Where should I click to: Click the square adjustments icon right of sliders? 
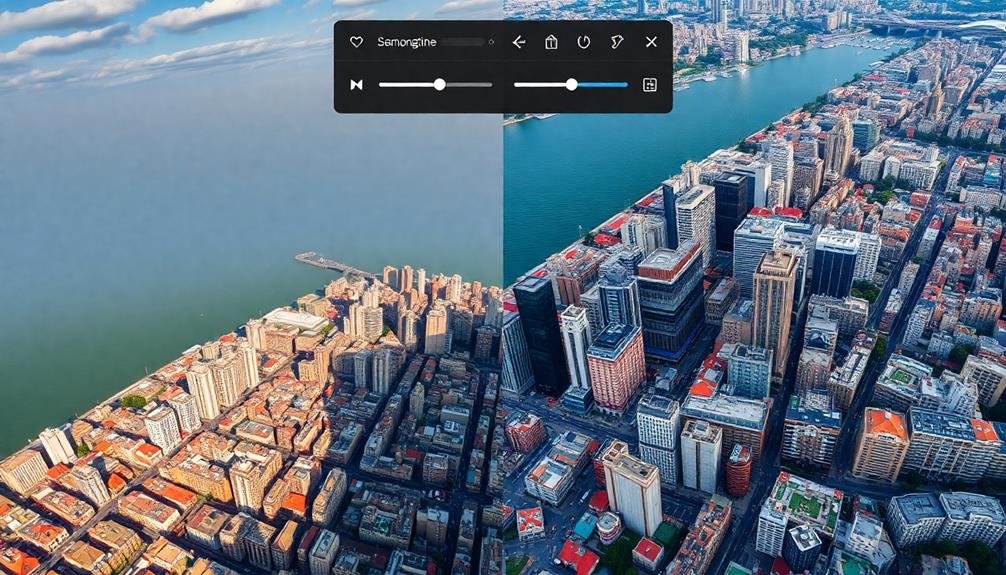click(x=650, y=85)
